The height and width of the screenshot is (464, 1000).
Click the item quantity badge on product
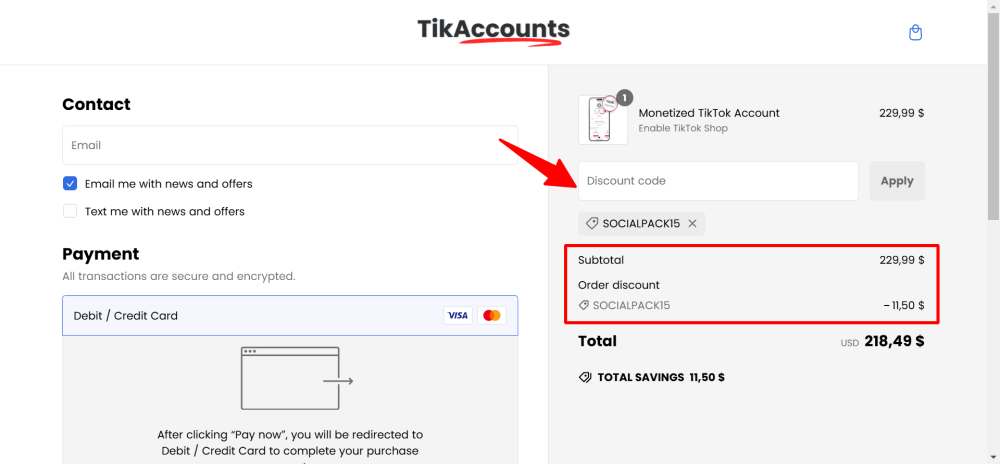pos(625,98)
